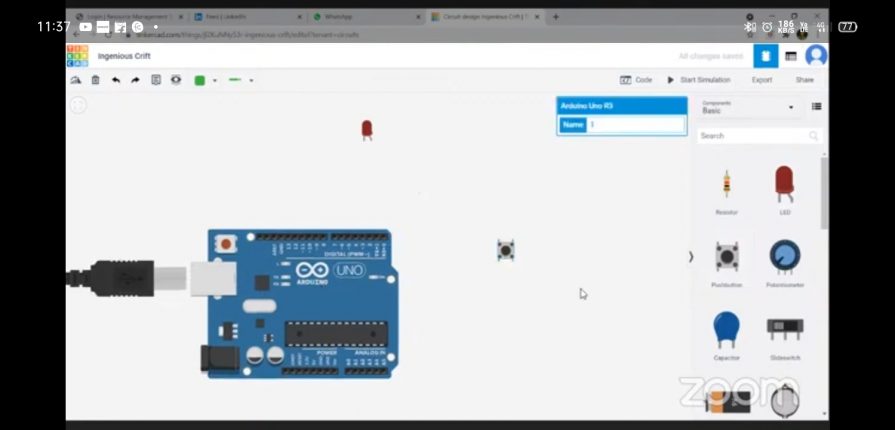Select the Capacitor component
This screenshot has width=895, height=430.
[x=727, y=336]
